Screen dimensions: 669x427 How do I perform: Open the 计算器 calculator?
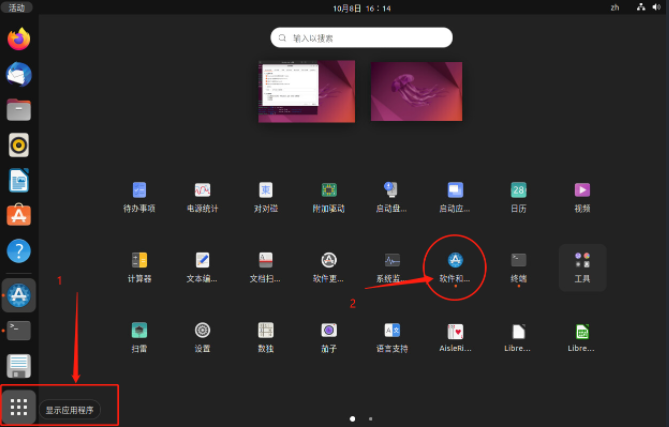click(139, 267)
